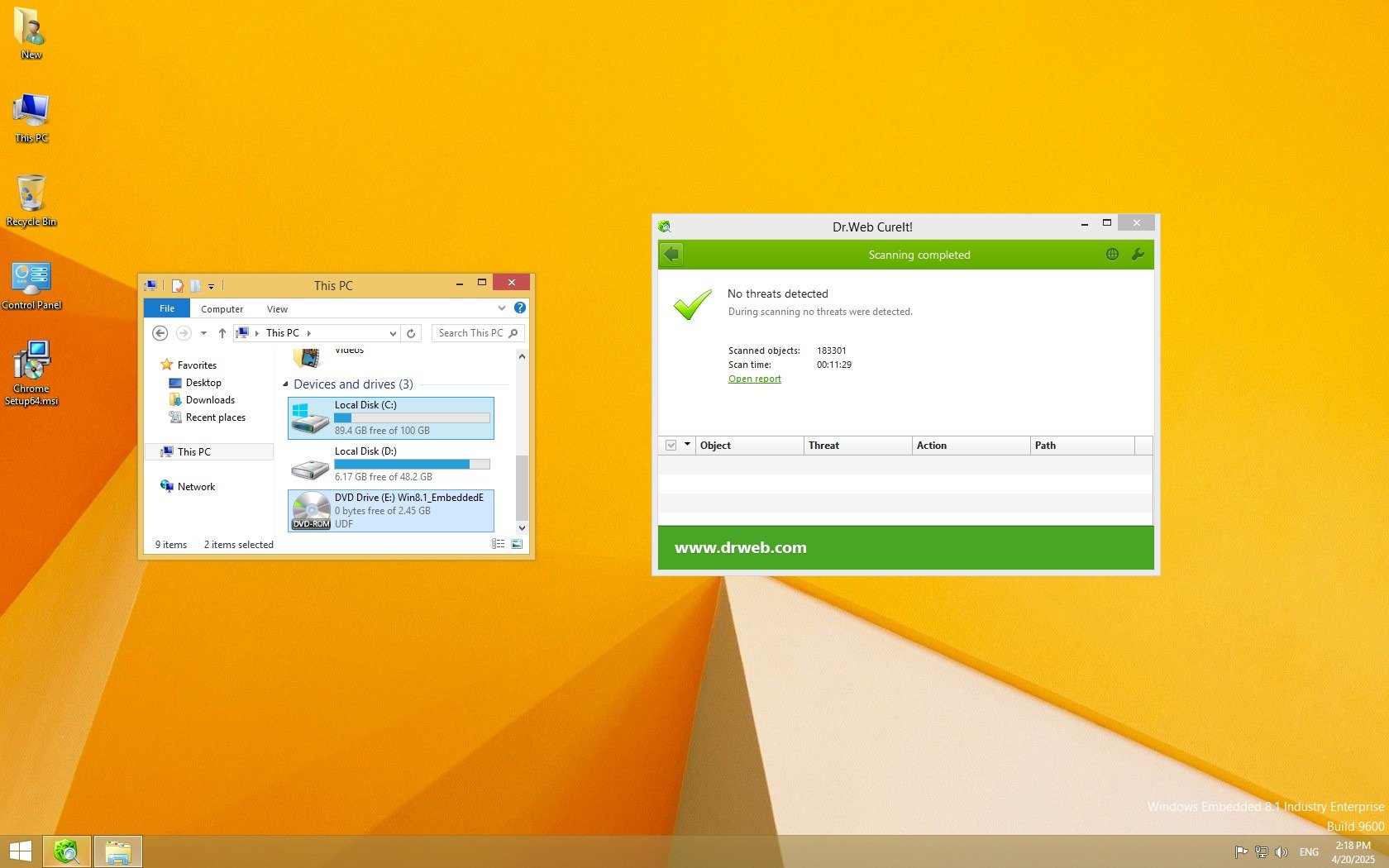Select ChromeSetup64.msi desktop icon
This screenshot has width=1389, height=868.
(31, 374)
